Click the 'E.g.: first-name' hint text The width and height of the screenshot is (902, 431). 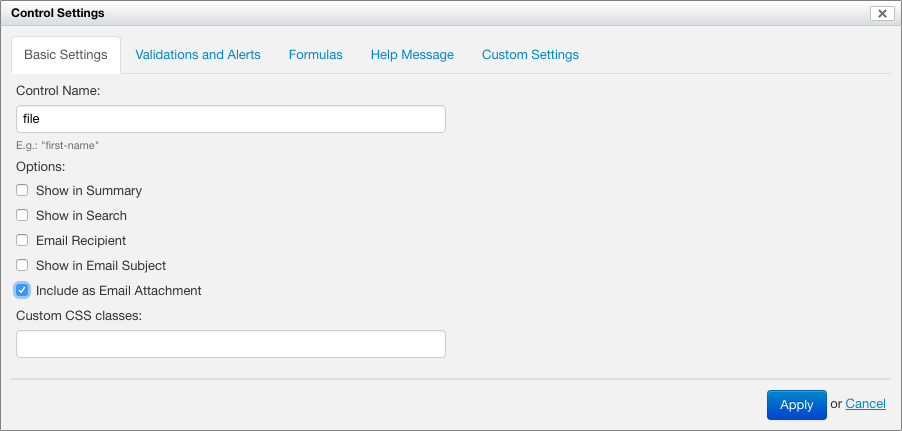click(57, 145)
